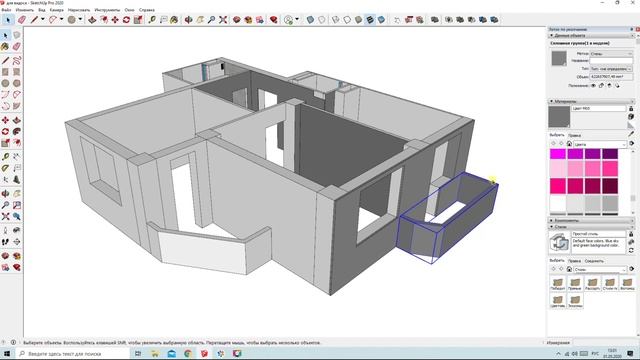Toggle the hidden eye icon in entity info
The width and height of the screenshot is (640, 360).
(593, 86)
